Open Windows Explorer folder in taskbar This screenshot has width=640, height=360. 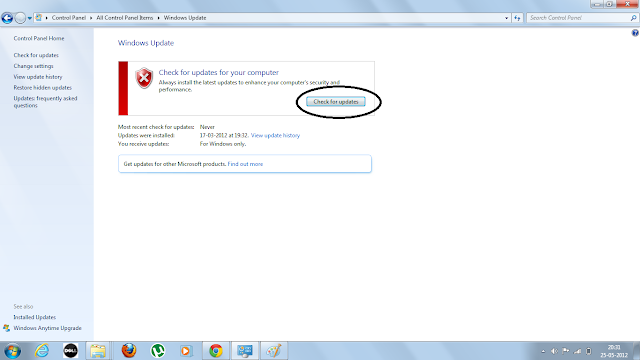(98, 351)
